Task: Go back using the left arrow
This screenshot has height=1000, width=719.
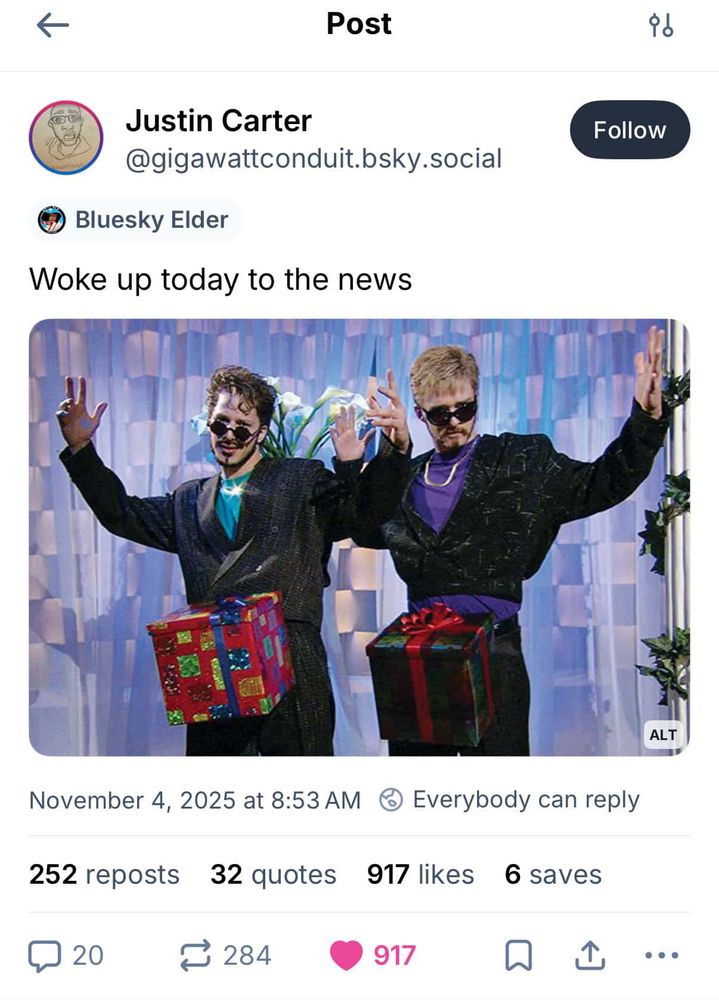Action: coord(52,26)
